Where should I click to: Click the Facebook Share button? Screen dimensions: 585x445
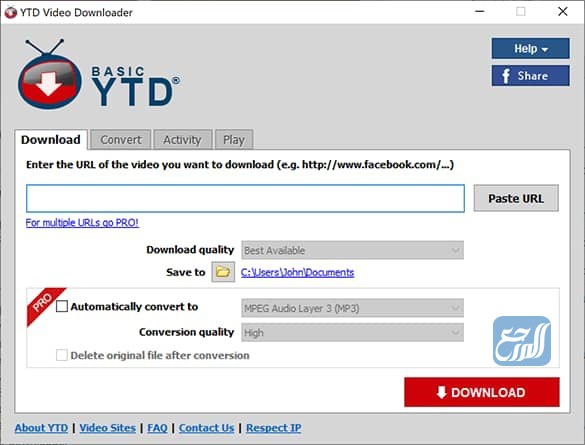coord(531,76)
